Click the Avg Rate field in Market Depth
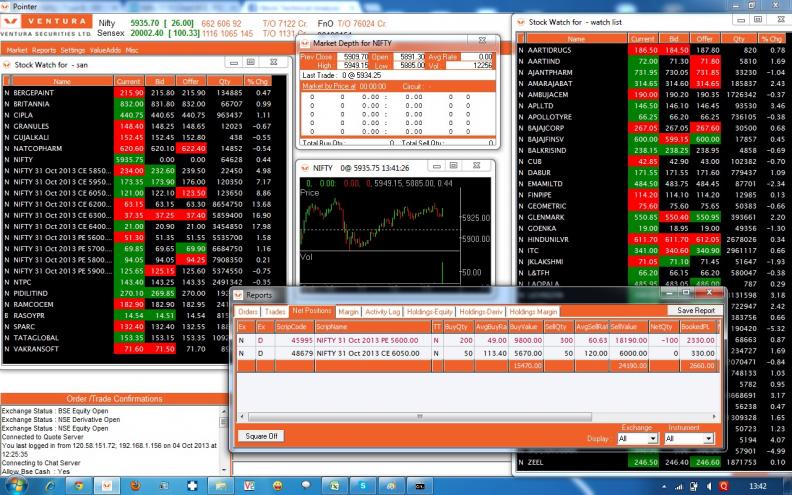This screenshot has width=792, height=495. (477, 57)
